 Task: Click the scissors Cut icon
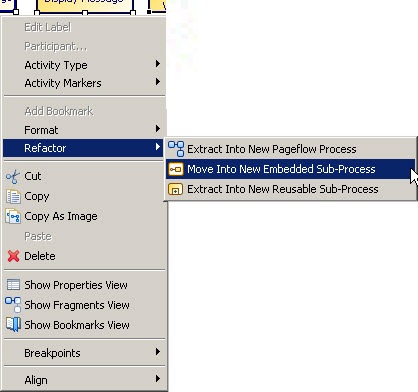pos(13,176)
